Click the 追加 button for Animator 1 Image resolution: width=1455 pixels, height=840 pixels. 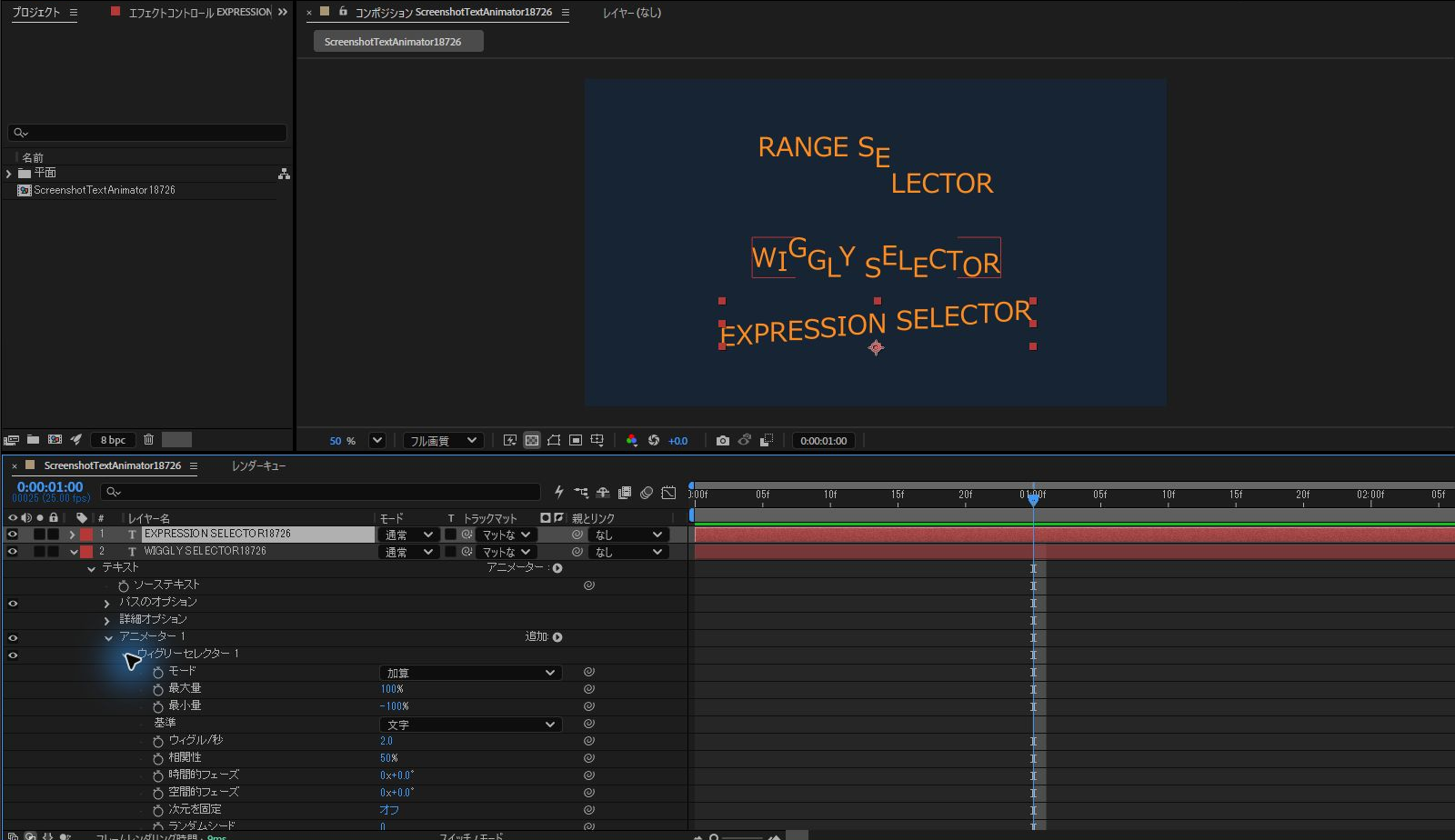557,637
